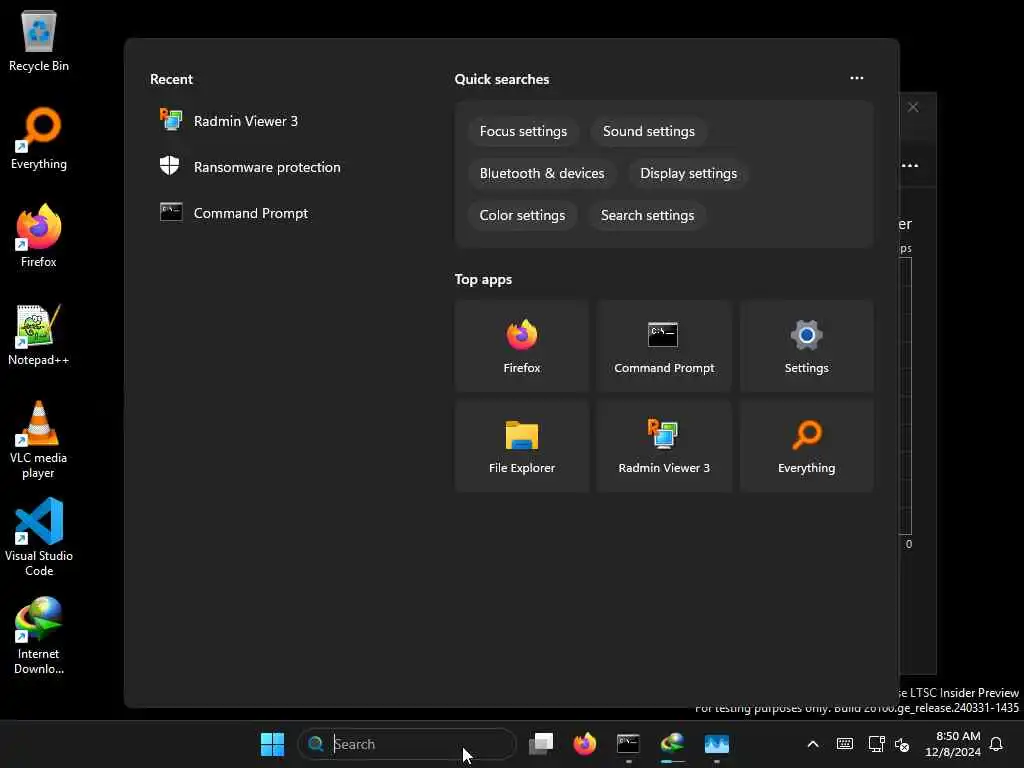Select Color settings quick search

pos(522,216)
